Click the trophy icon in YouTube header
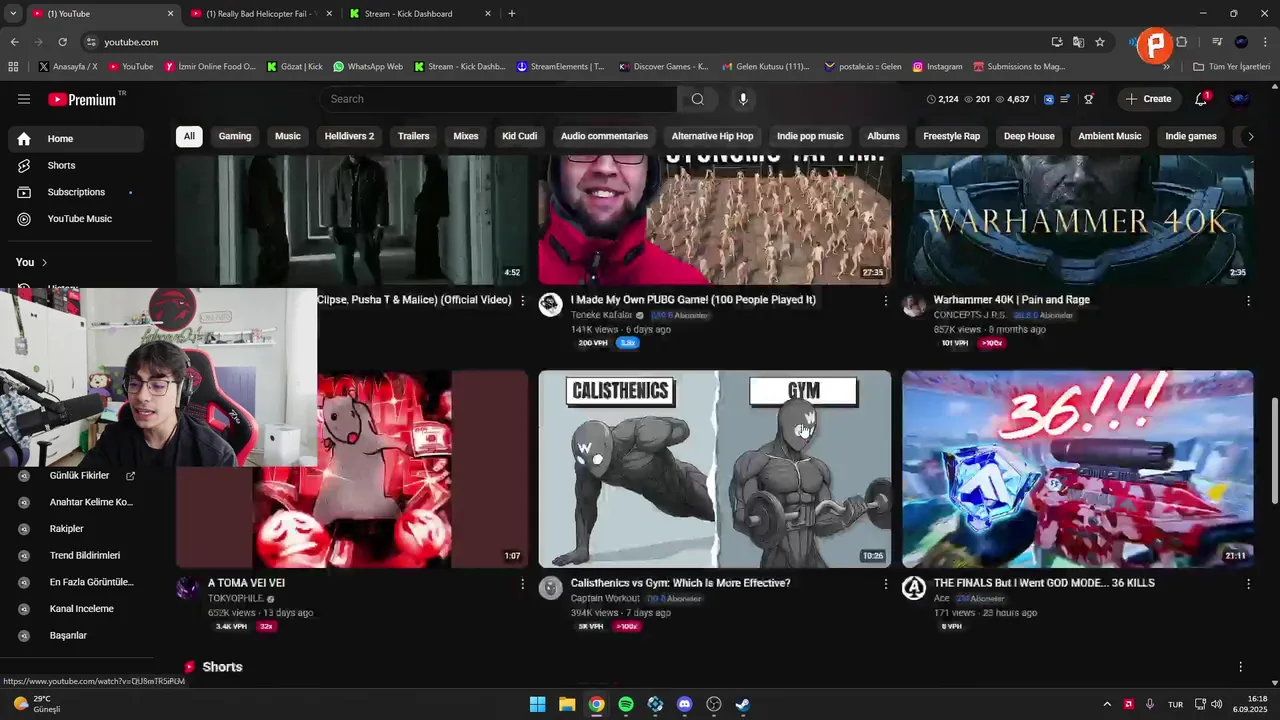The height and width of the screenshot is (720, 1280). [x=1089, y=99]
